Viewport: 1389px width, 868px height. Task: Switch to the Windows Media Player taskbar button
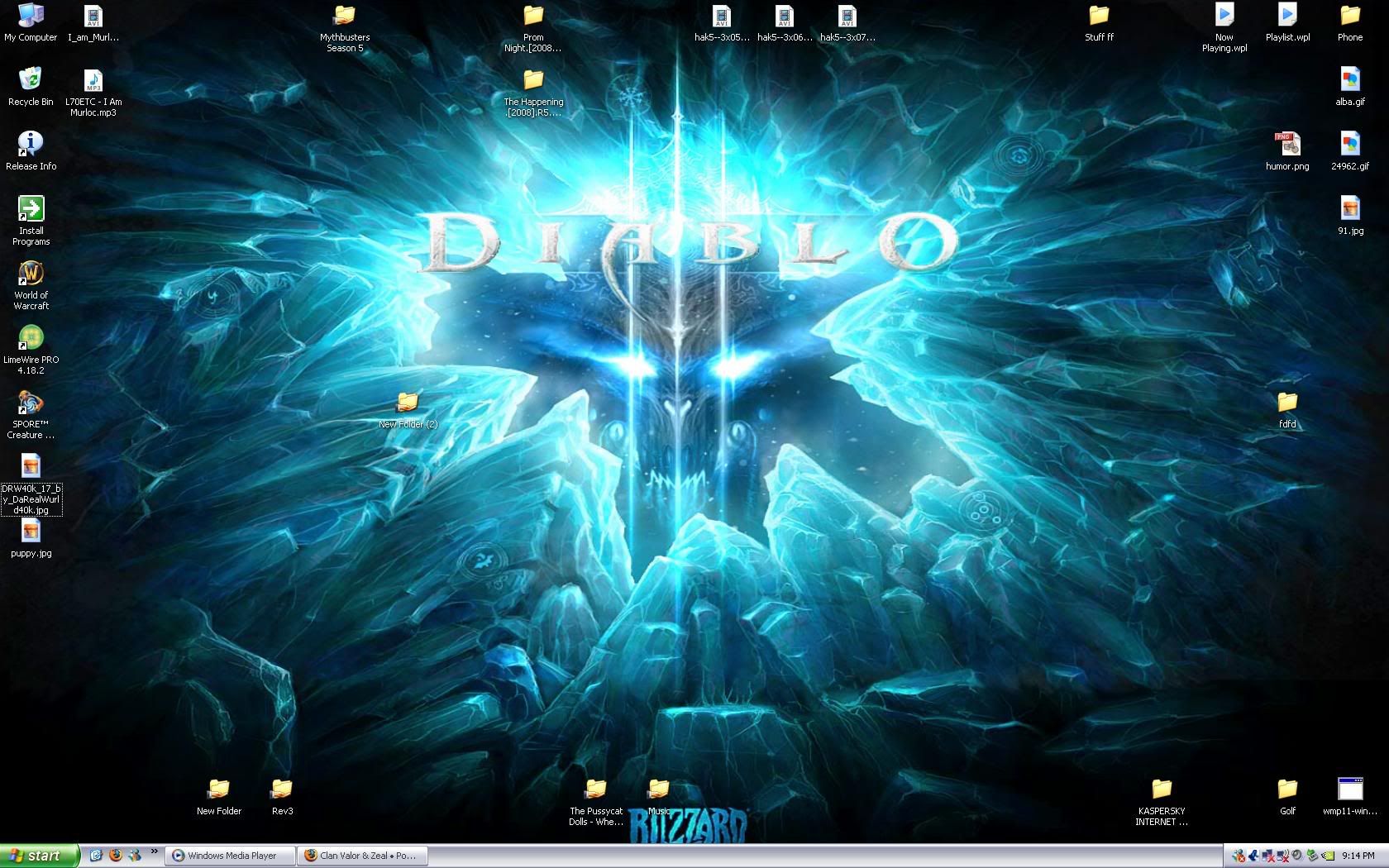pos(231,856)
